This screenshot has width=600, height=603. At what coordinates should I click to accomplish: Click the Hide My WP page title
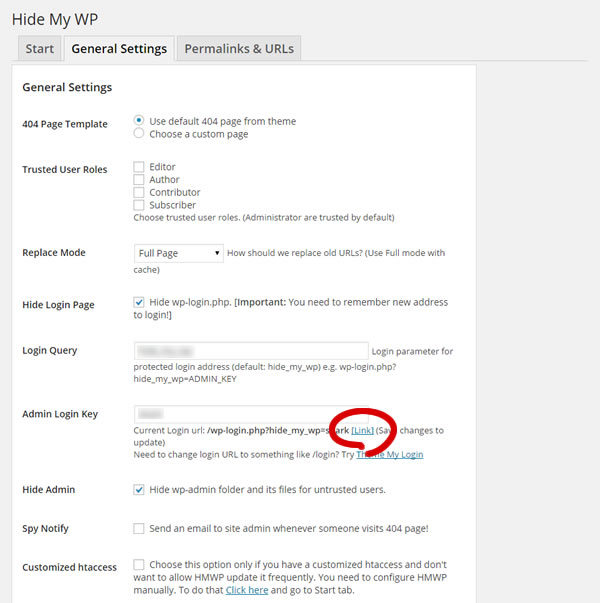click(x=55, y=19)
